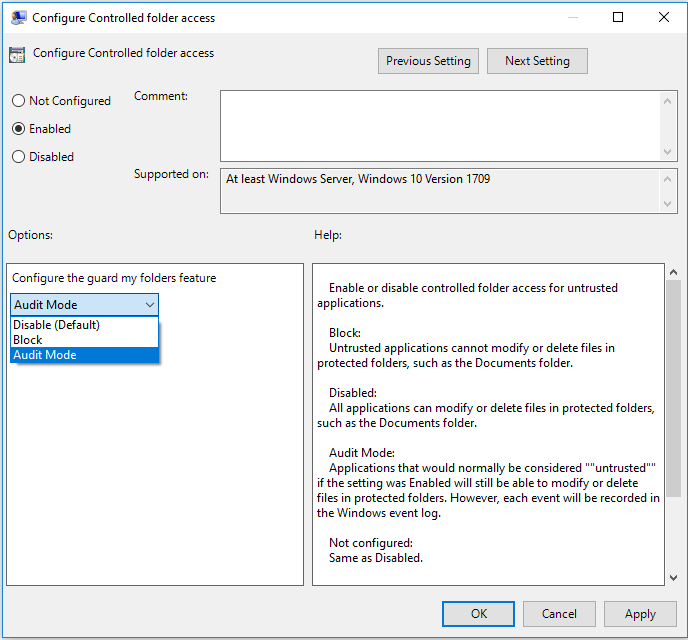Select the Disabled radio button
Screen dimensions: 688x640
18,157
